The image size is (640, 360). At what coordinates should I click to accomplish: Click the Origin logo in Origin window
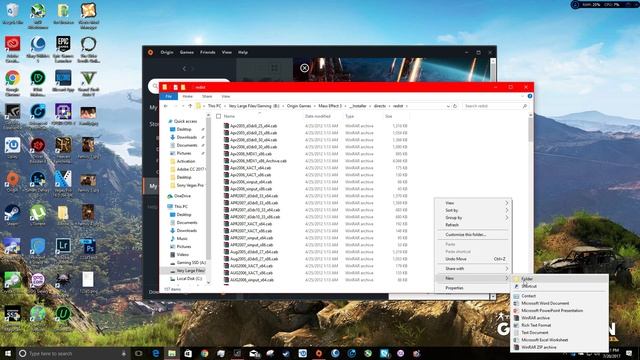point(151,52)
